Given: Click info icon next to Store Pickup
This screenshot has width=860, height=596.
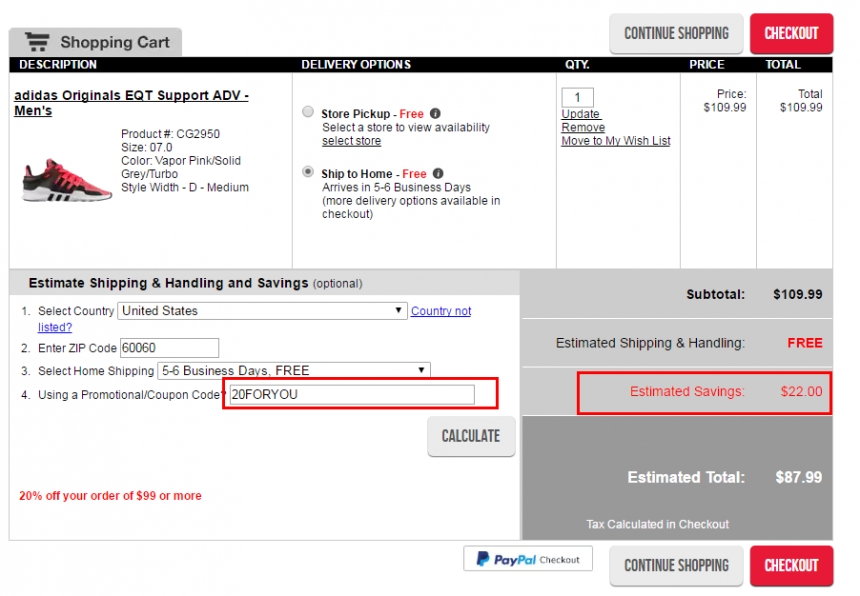Looking at the screenshot, I should tap(435, 113).
